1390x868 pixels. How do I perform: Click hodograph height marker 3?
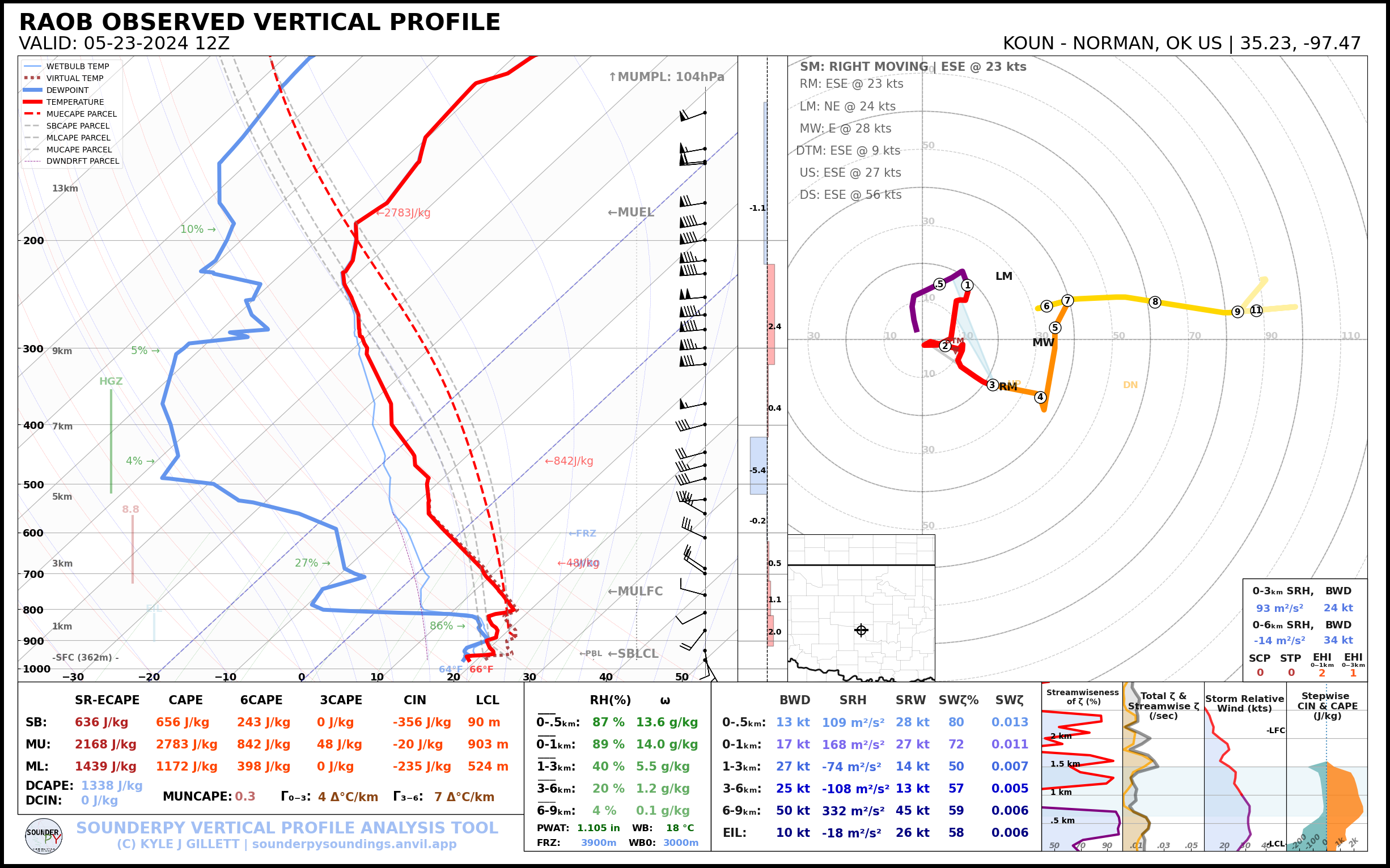click(993, 385)
